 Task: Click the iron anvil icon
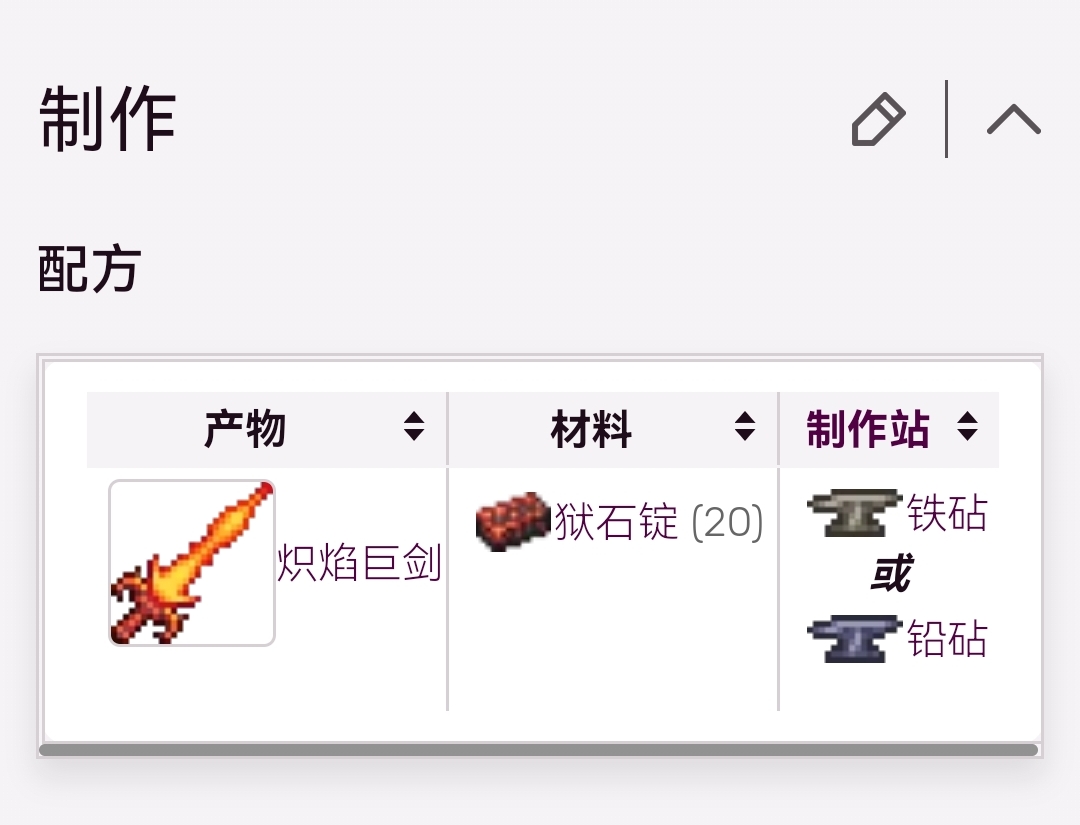point(854,513)
